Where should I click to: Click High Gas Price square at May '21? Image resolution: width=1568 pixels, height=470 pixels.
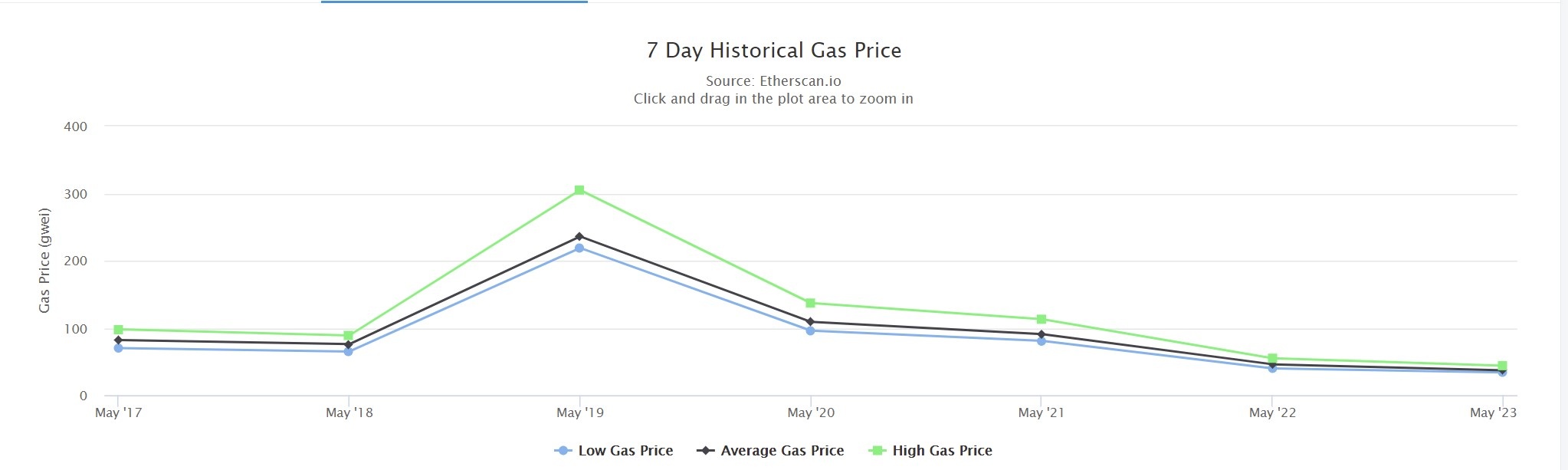tap(1042, 319)
